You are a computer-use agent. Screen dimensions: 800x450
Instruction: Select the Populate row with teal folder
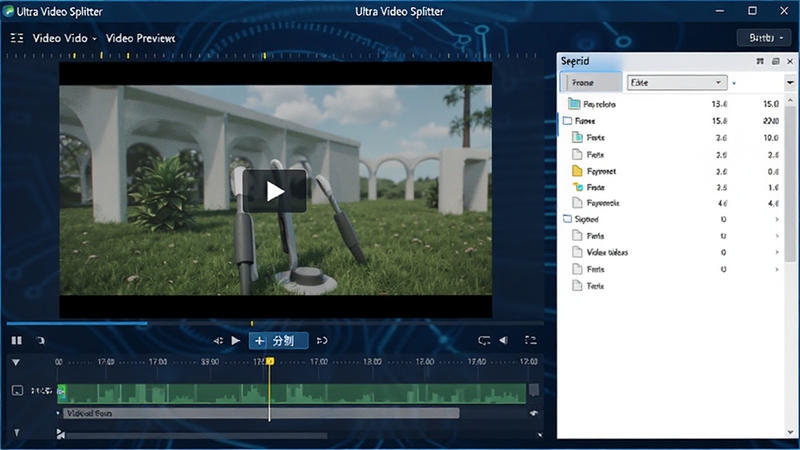[x=673, y=104]
